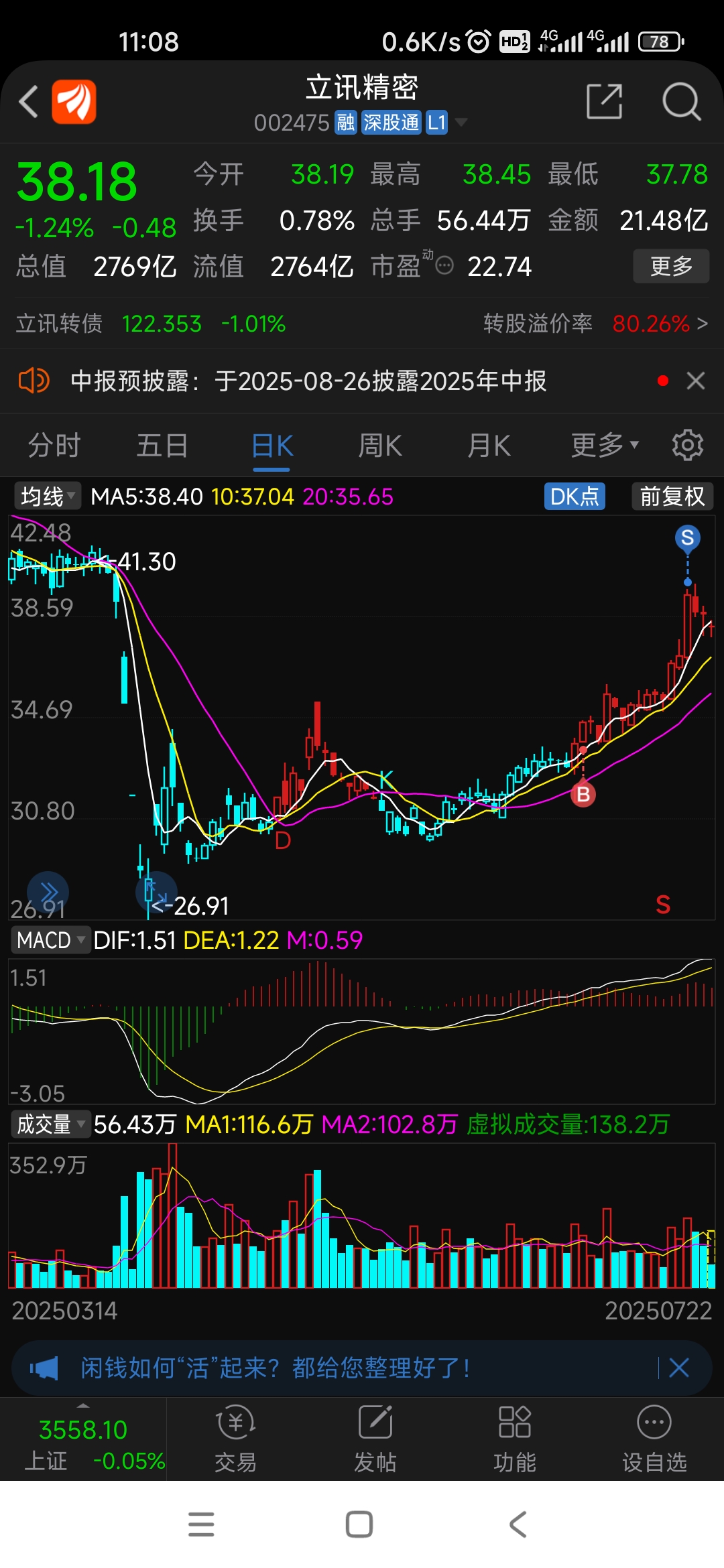This screenshot has height=1568, width=724.
Task: Expand the 更多 chart period dropdown
Action: point(605,445)
